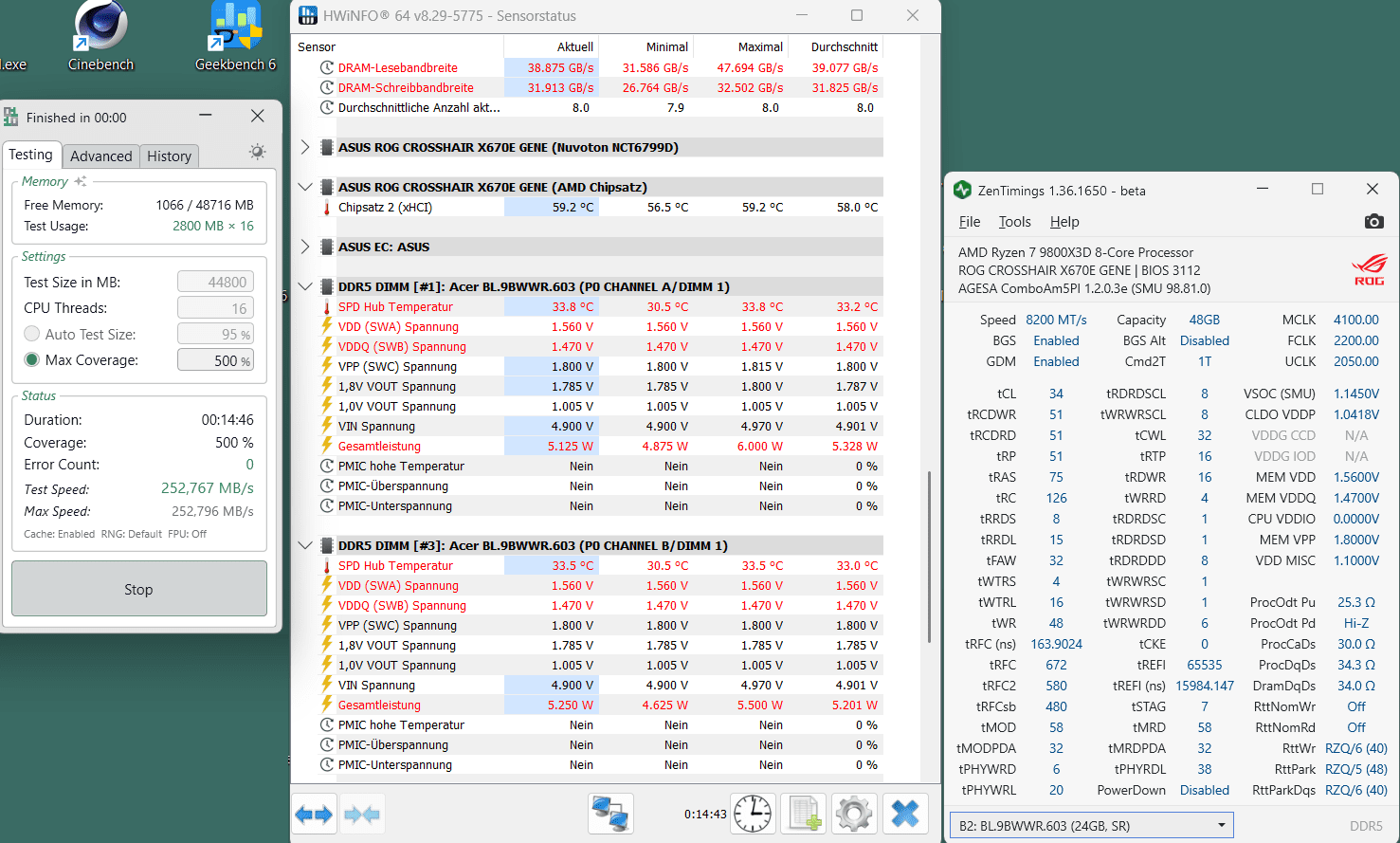Click the Maximal column header in HWiNFO
The height and width of the screenshot is (843, 1400).
741,46
